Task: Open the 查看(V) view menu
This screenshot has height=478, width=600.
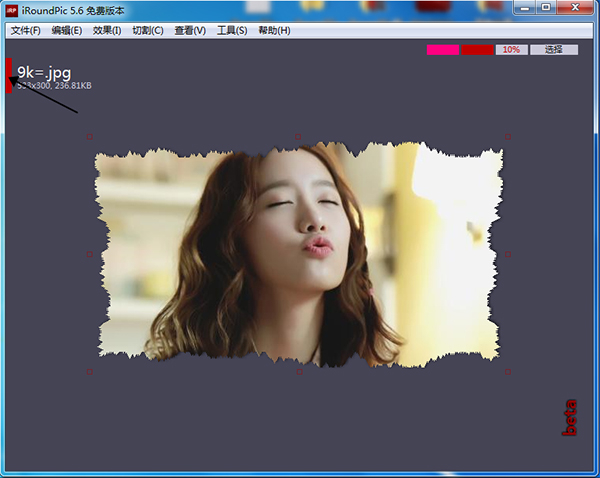Action: [x=190, y=31]
